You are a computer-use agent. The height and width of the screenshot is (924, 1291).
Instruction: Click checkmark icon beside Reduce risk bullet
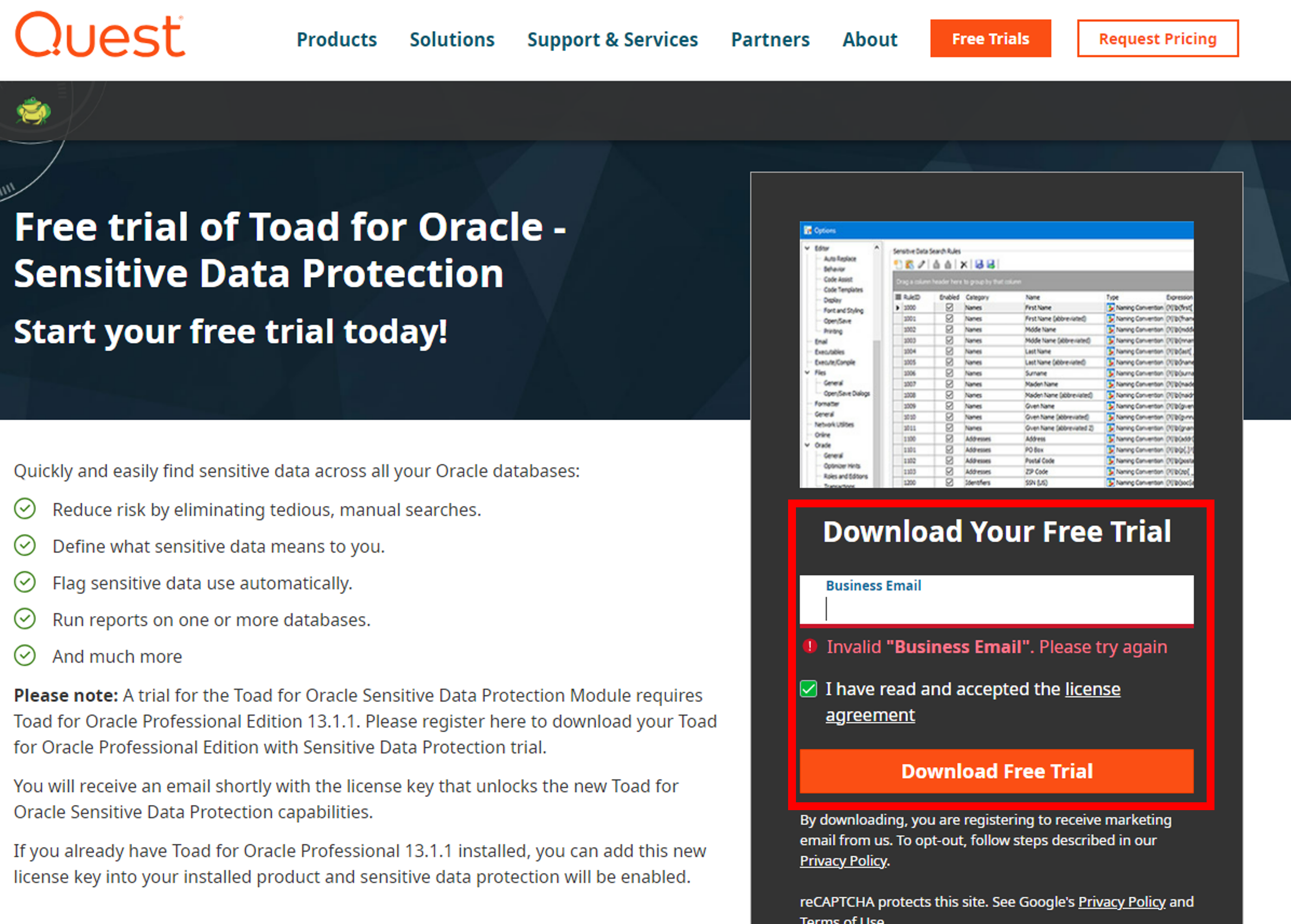[x=25, y=508]
